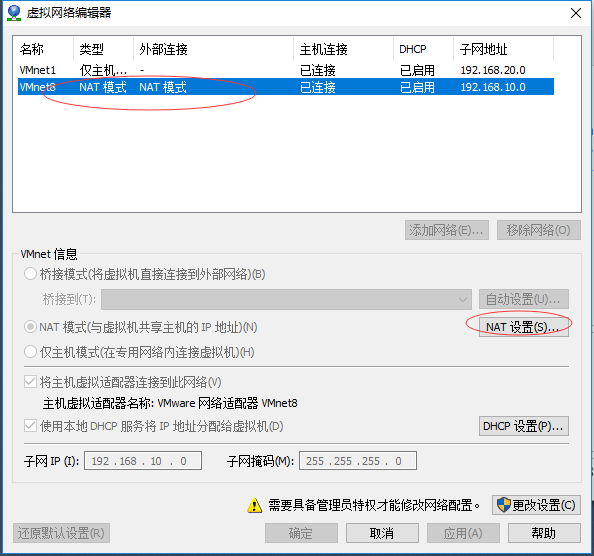Choose the 仅主机模式 radio button
This screenshot has height=556, width=594.
[30, 352]
